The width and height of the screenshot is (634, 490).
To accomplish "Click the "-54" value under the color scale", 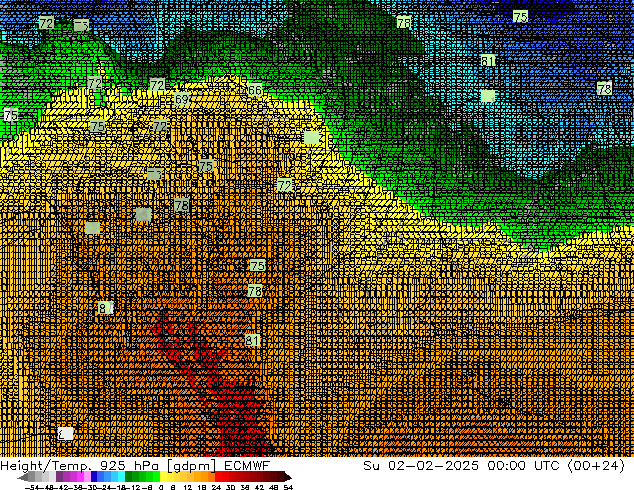I will click(32, 487).
